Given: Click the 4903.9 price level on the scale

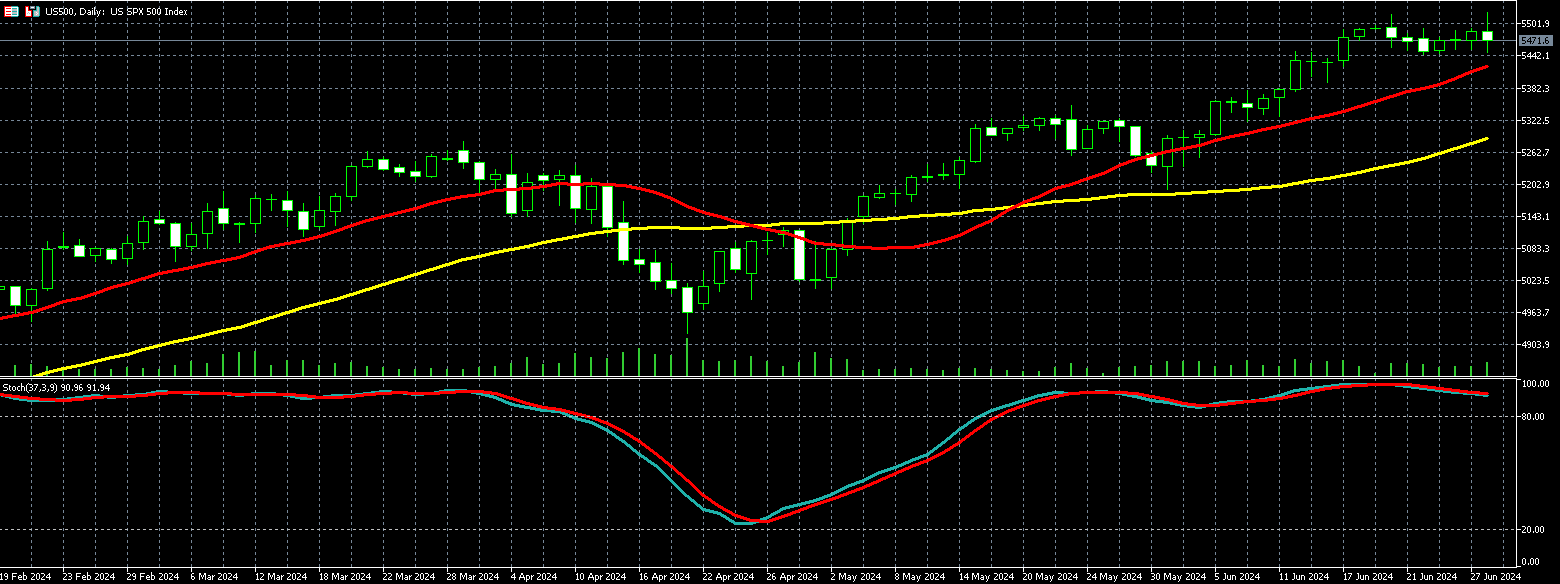Looking at the screenshot, I should coord(1535,345).
